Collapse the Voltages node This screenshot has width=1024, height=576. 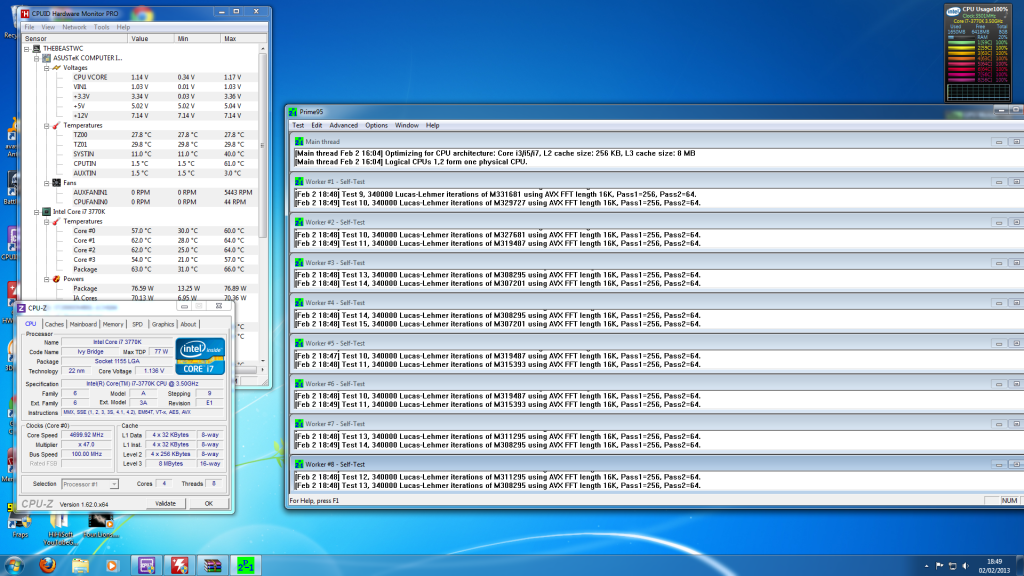(x=46, y=68)
